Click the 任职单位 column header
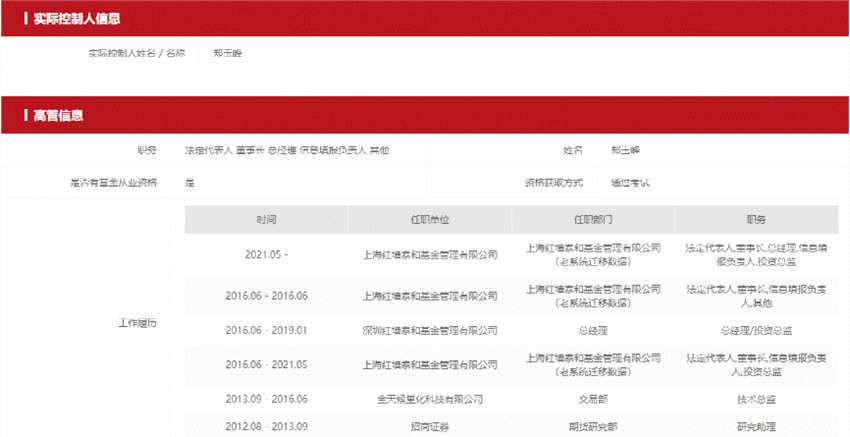 click(430, 220)
